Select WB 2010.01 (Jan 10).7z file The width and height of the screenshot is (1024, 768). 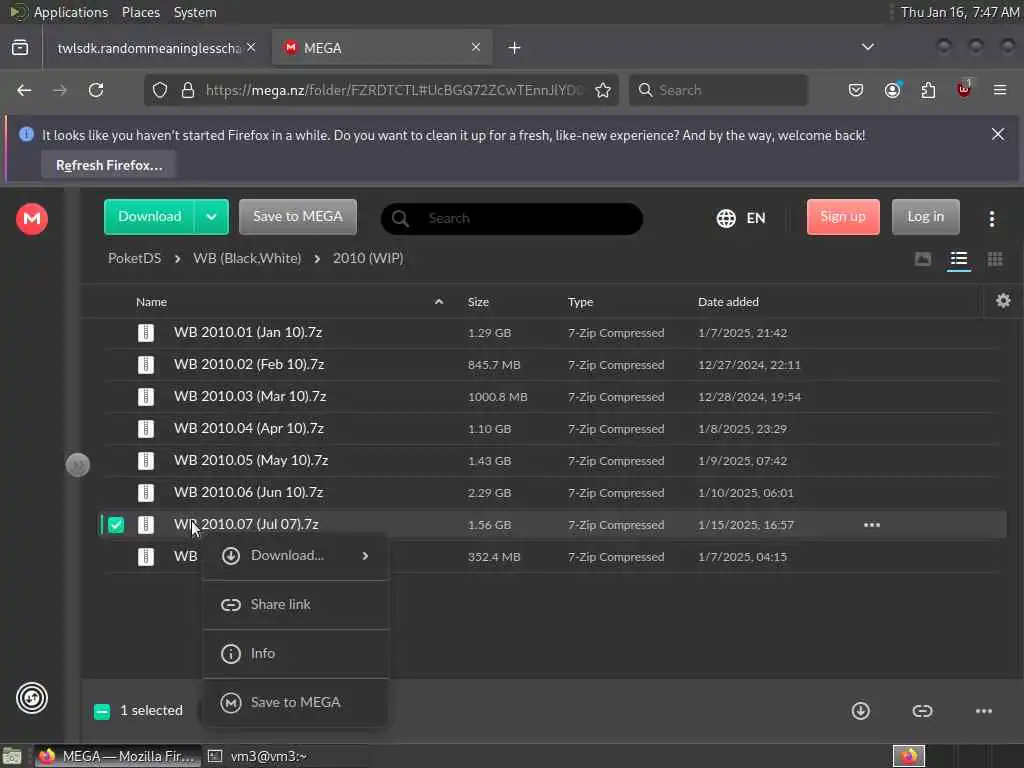point(248,332)
